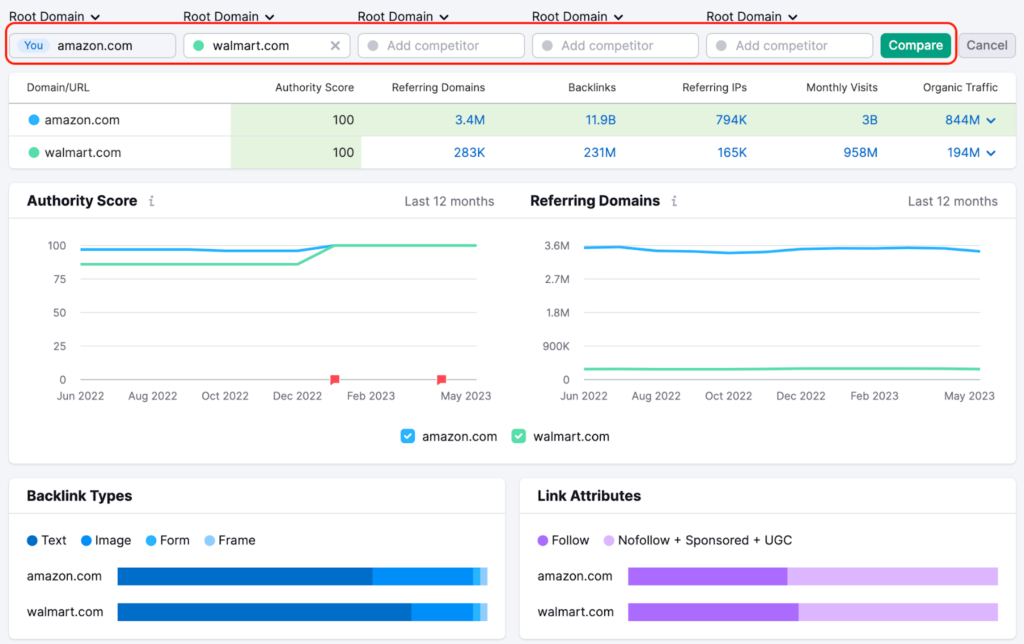Click amazon.com Authority Score value 100
Image resolution: width=1024 pixels, height=644 pixels.
point(343,120)
